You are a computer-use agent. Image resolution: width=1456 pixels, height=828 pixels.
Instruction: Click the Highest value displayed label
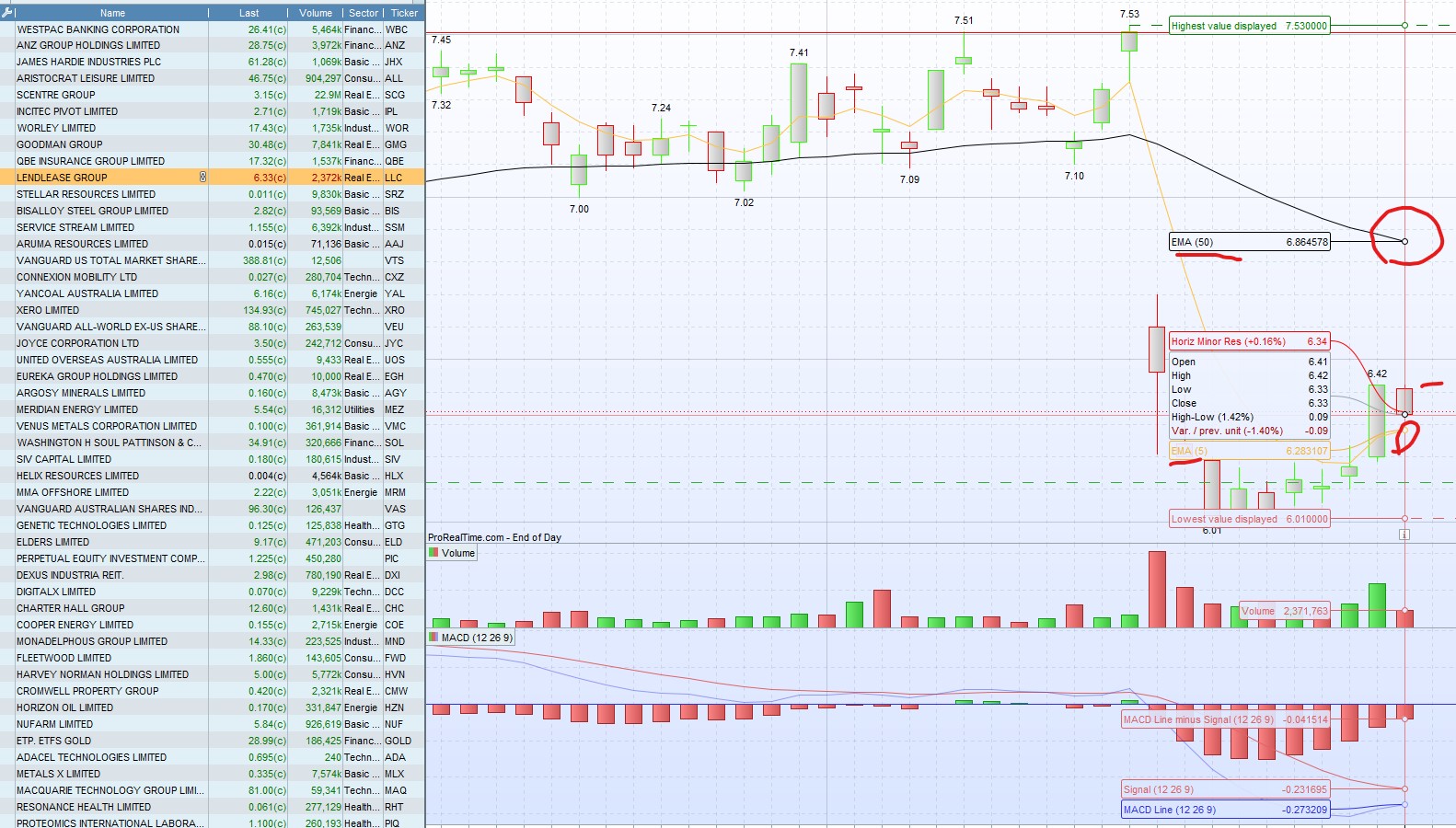coord(1250,26)
